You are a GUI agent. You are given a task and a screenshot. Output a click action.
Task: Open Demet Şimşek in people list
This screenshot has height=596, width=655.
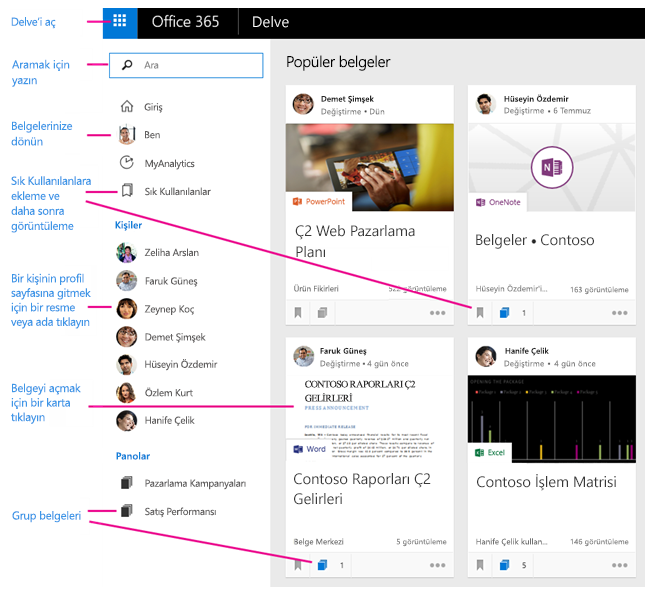175,337
